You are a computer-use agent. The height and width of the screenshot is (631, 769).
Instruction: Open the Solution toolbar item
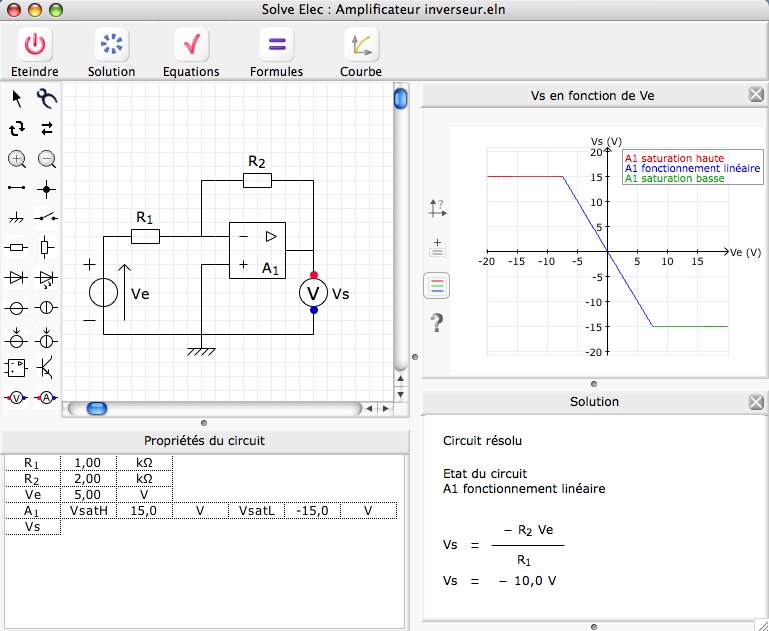(x=111, y=45)
